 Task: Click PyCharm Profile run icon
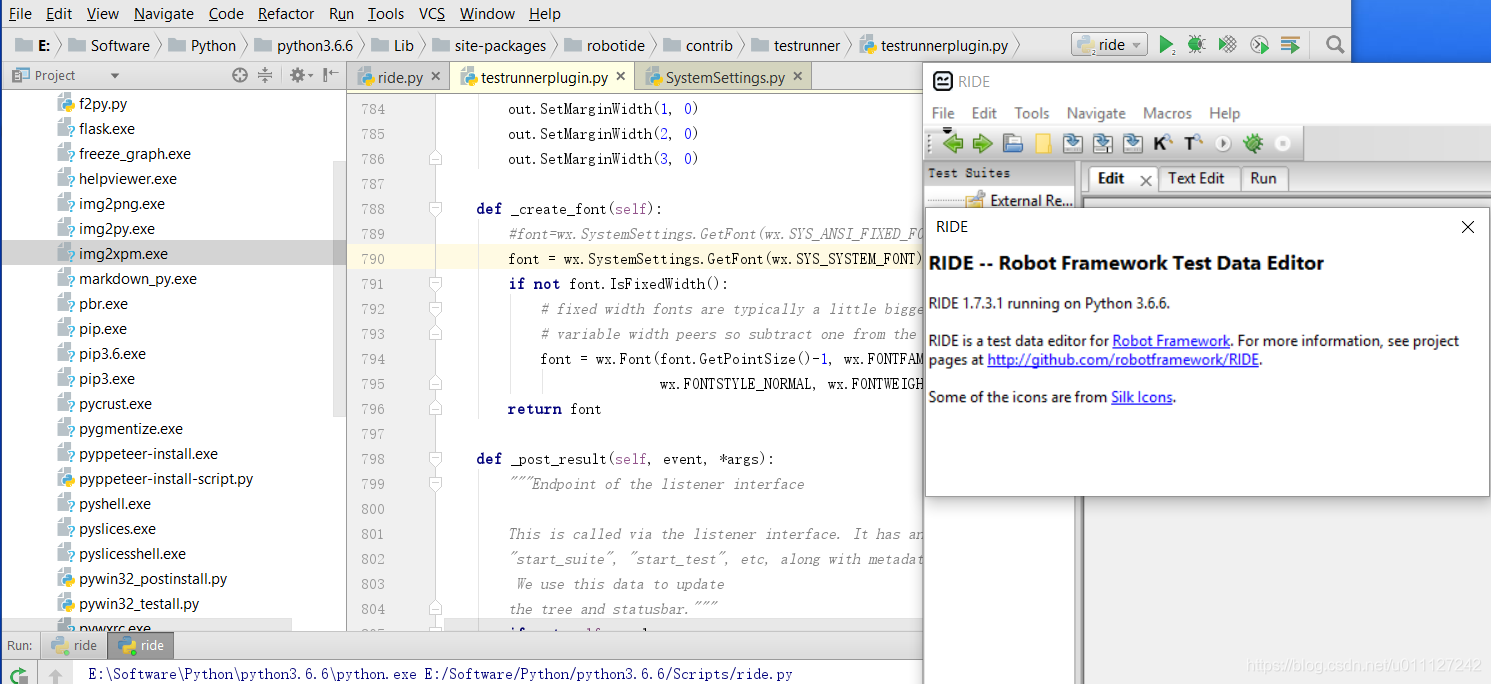1259,44
